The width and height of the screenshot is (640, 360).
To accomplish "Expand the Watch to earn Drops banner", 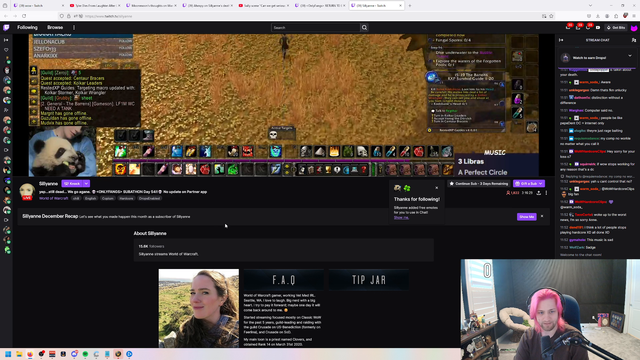I will (630, 56).
